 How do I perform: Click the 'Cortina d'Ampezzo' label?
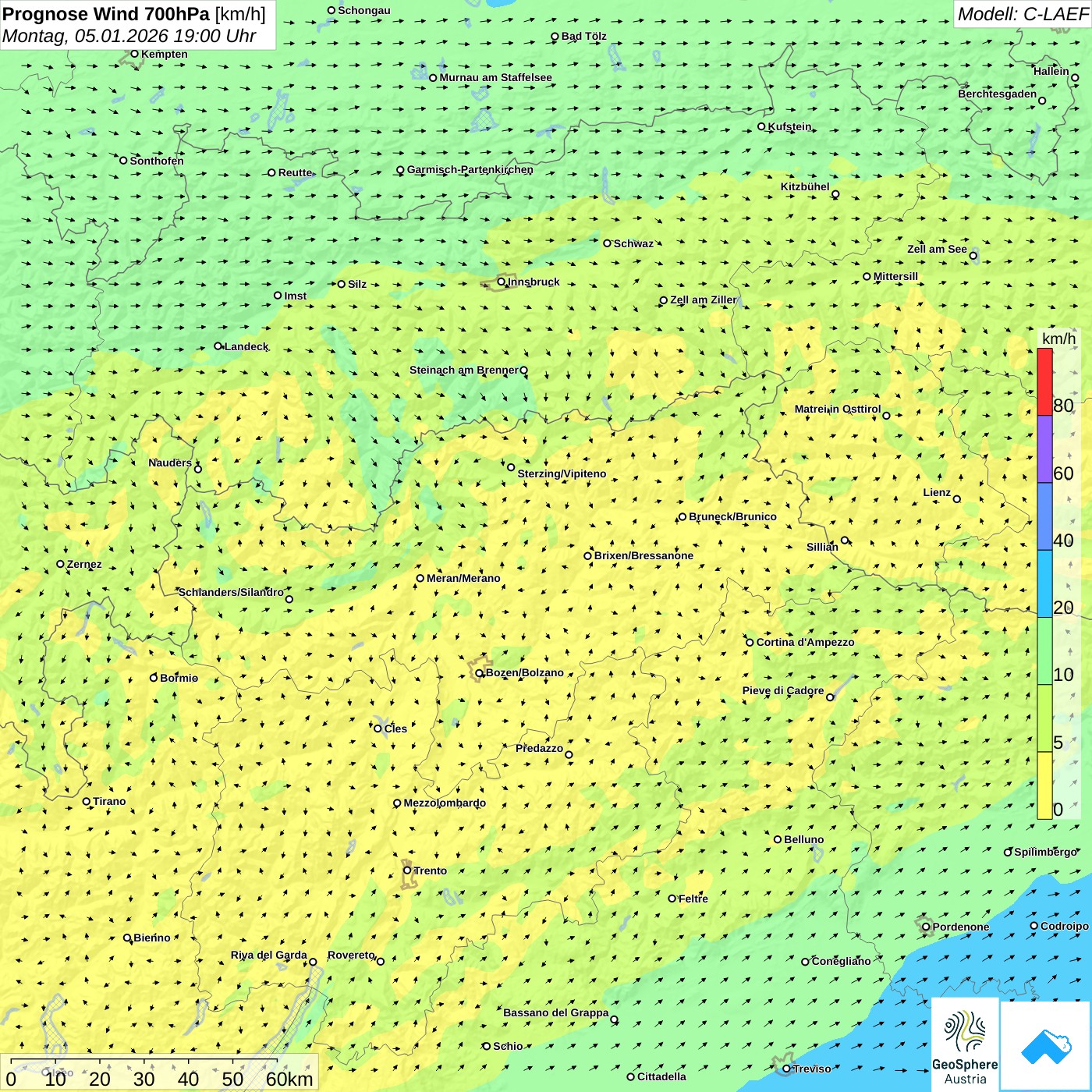point(805,642)
